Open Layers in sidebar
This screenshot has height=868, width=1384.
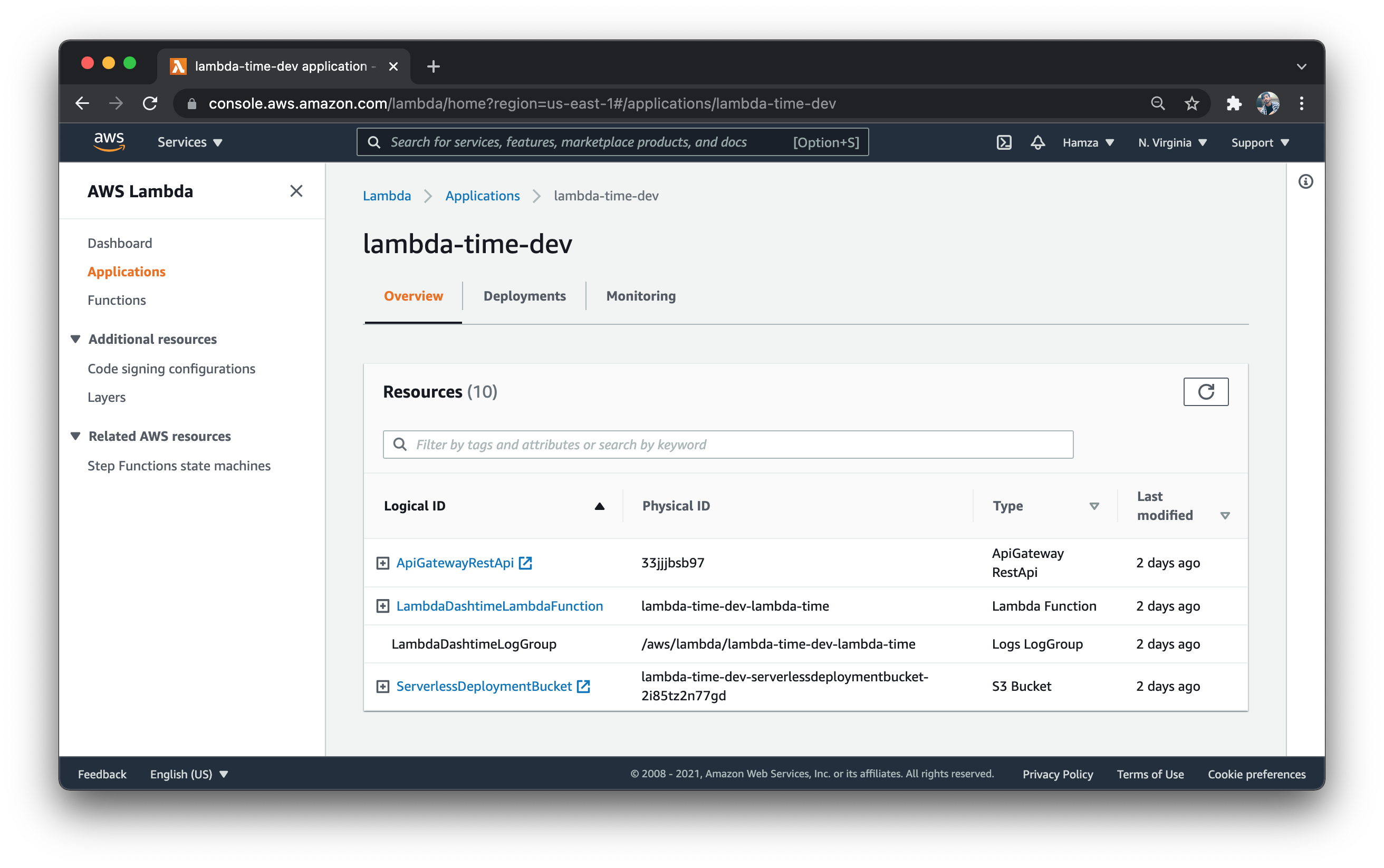(x=106, y=397)
